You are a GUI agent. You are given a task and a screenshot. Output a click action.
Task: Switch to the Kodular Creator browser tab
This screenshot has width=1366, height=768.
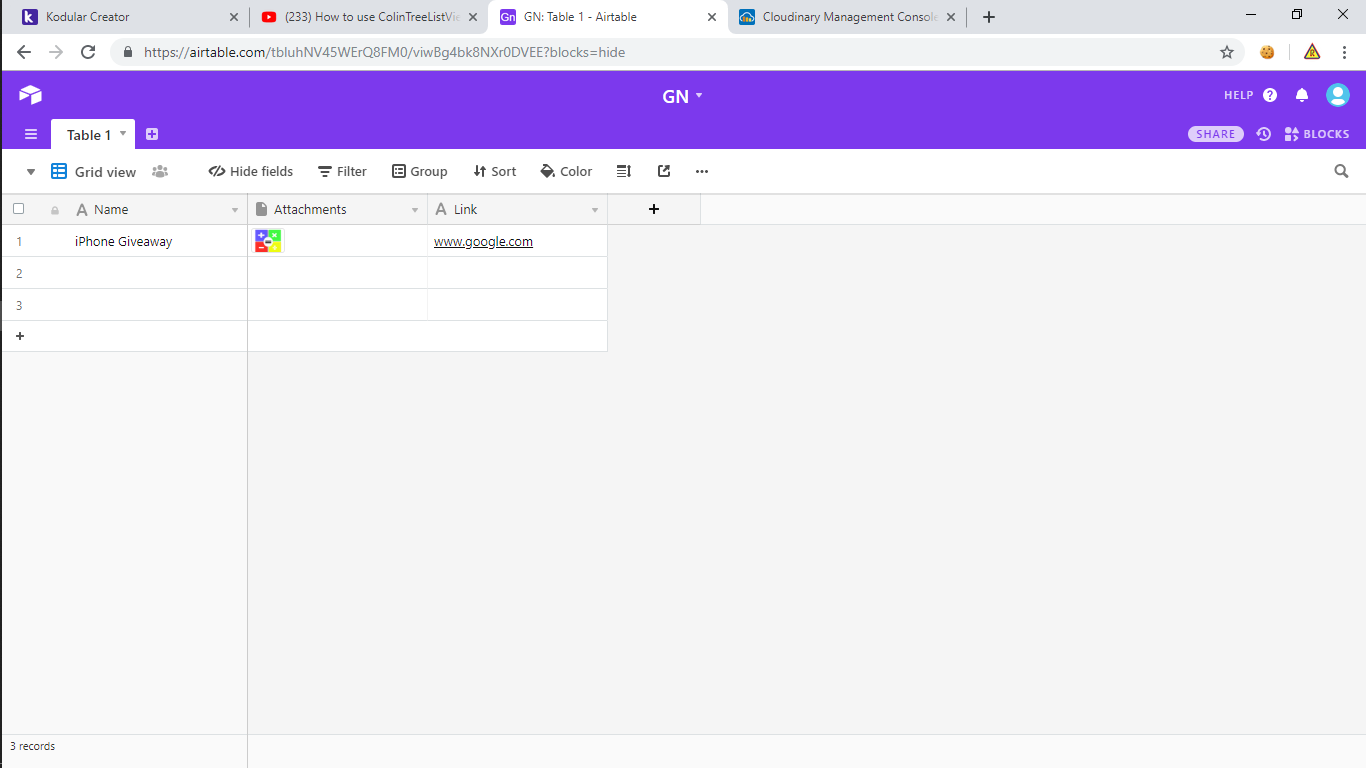click(x=125, y=17)
